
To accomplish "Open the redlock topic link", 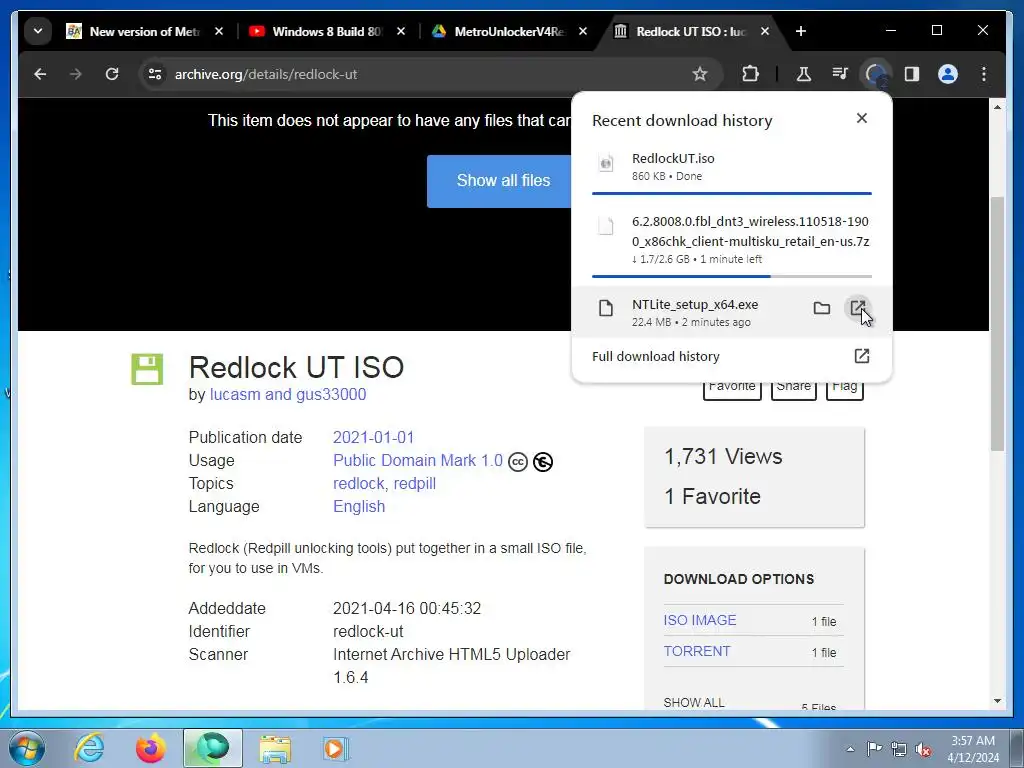I will click(x=359, y=483).
